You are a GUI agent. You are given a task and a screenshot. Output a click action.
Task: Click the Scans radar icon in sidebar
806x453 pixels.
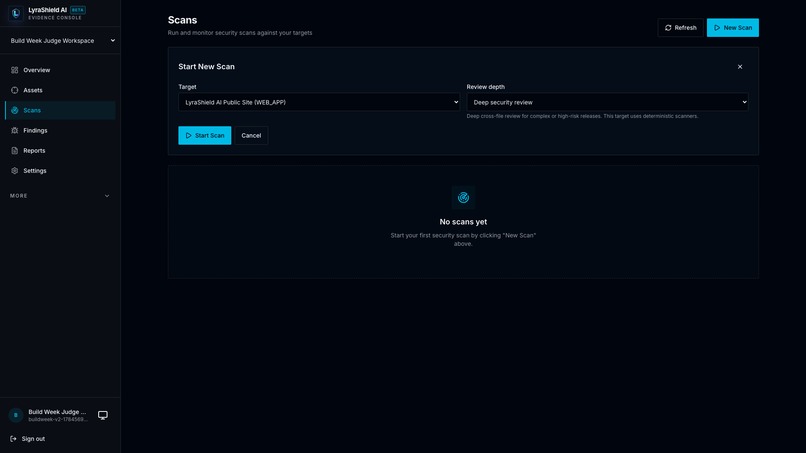pyautogui.click(x=14, y=110)
